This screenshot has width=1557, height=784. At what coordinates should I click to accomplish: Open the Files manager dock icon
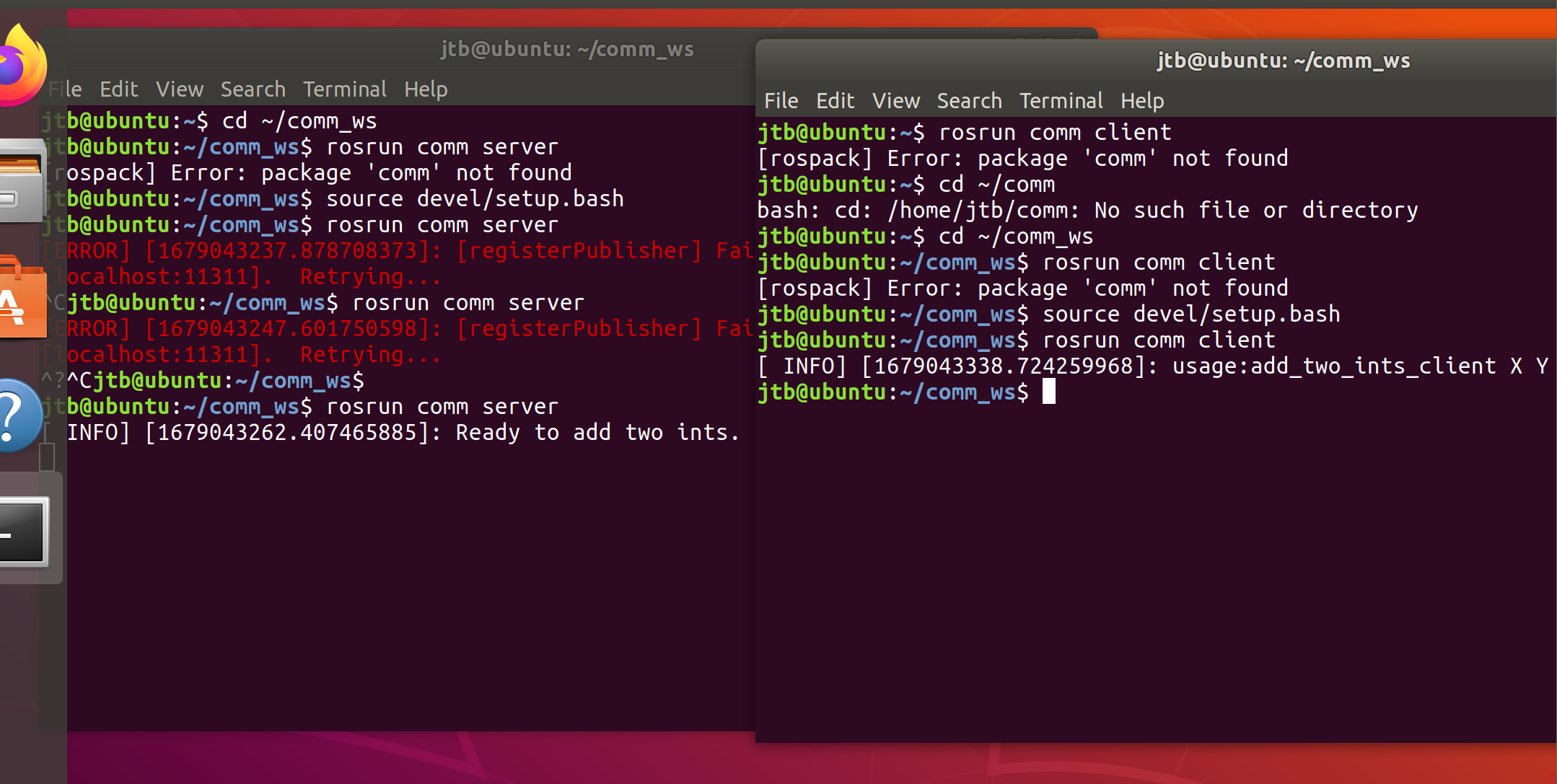23,180
